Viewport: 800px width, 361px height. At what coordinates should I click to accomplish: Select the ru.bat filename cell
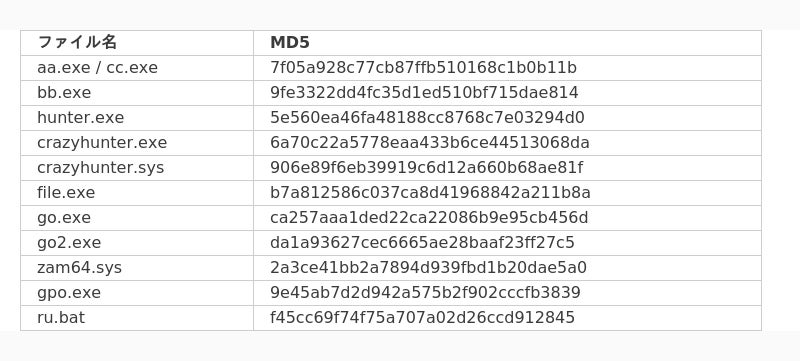(137, 318)
